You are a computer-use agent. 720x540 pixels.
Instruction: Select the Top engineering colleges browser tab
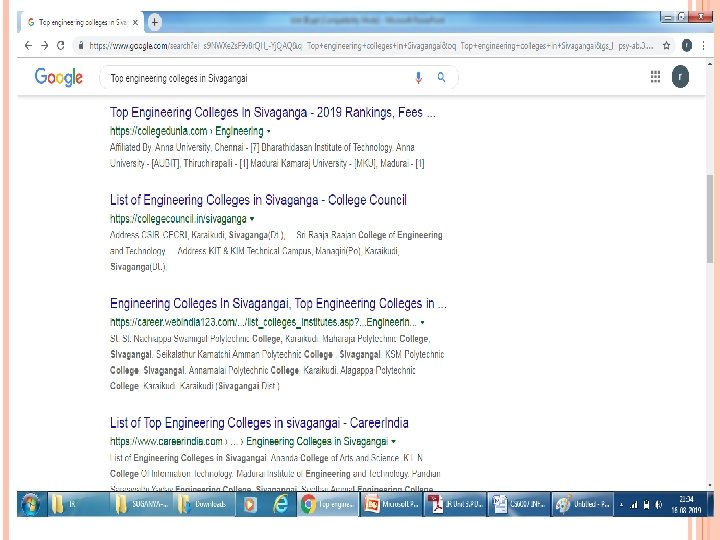click(81, 22)
